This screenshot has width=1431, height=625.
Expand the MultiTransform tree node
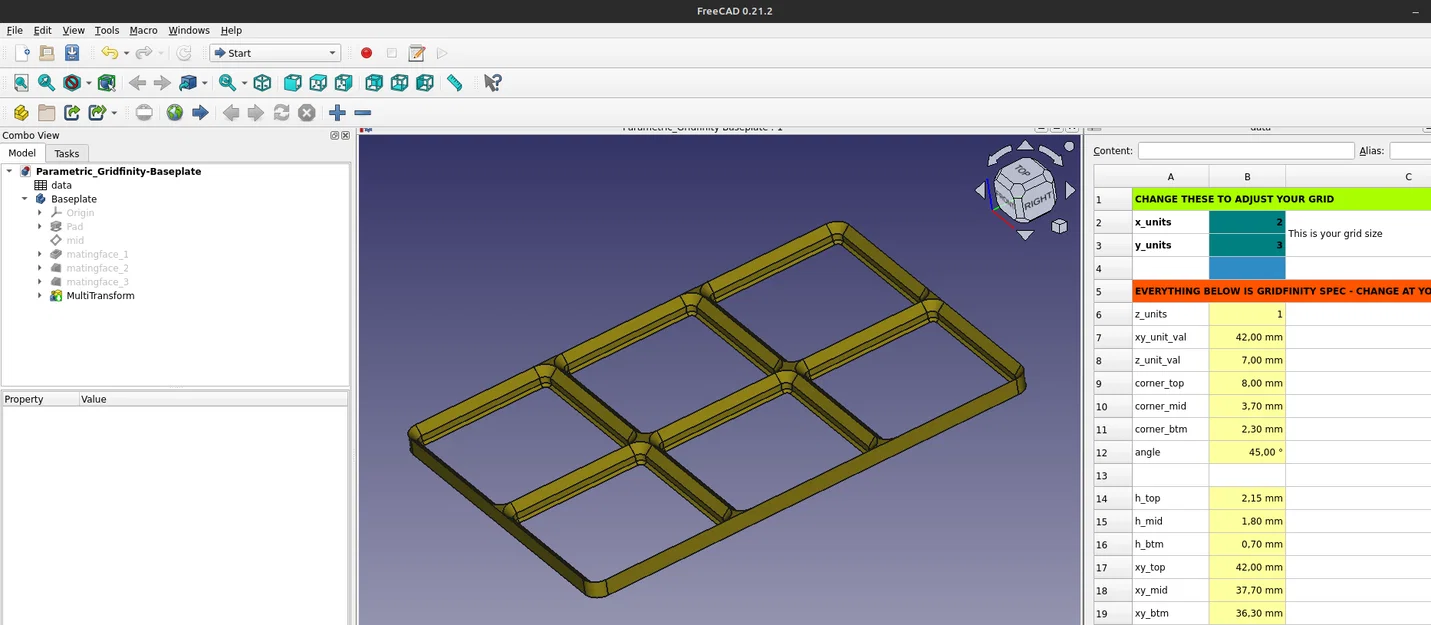[x=39, y=296]
